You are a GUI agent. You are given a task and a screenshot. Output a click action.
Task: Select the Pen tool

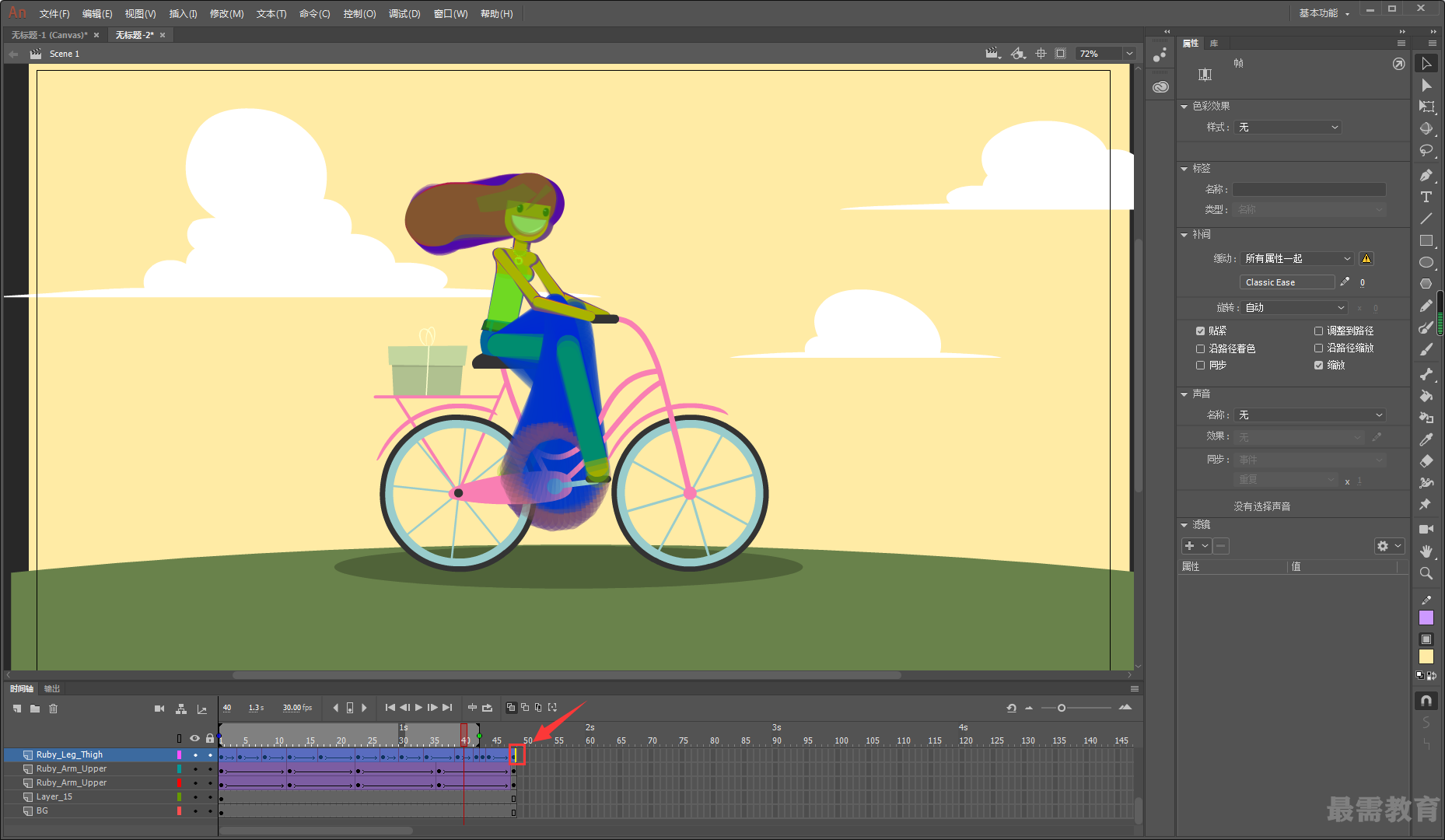1426,176
